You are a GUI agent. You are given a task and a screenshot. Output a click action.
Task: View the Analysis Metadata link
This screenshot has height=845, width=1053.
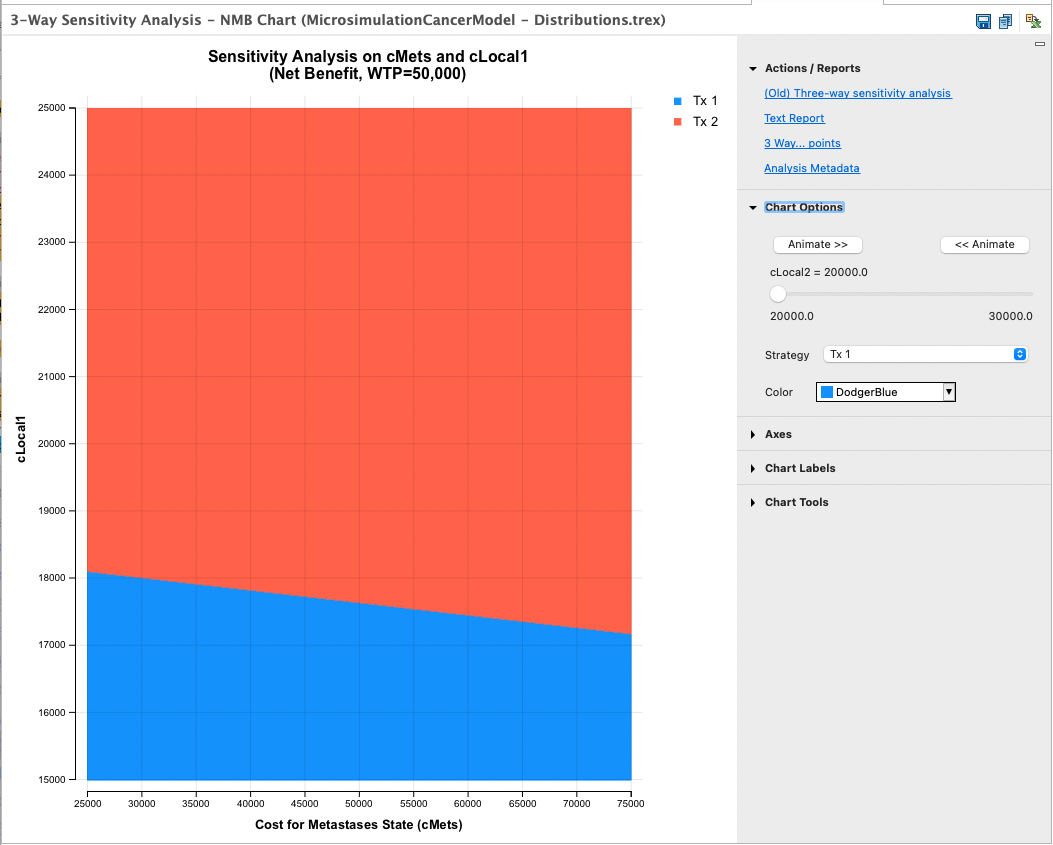click(813, 168)
